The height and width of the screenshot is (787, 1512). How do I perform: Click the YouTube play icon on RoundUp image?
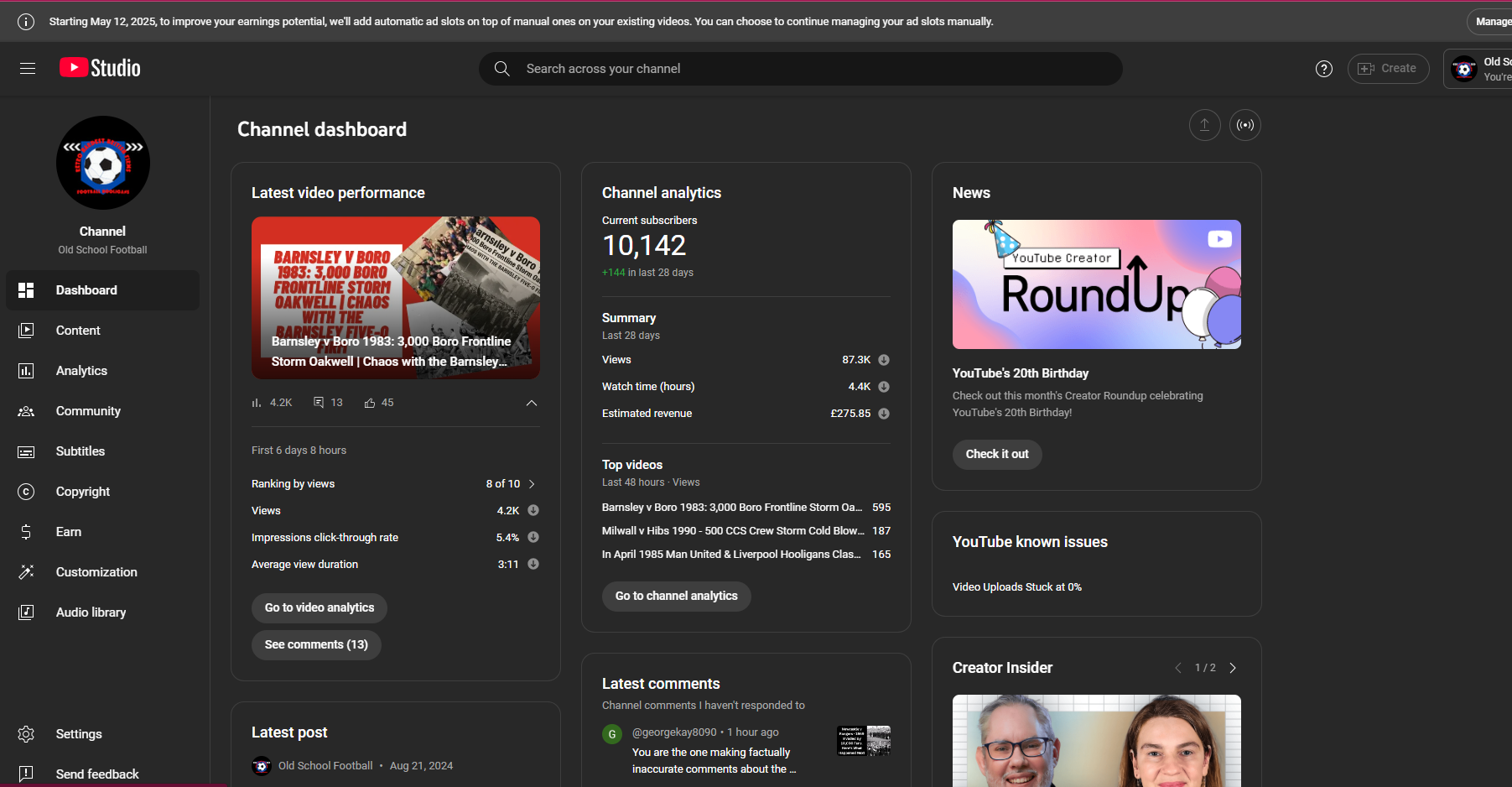click(1219, 239)
